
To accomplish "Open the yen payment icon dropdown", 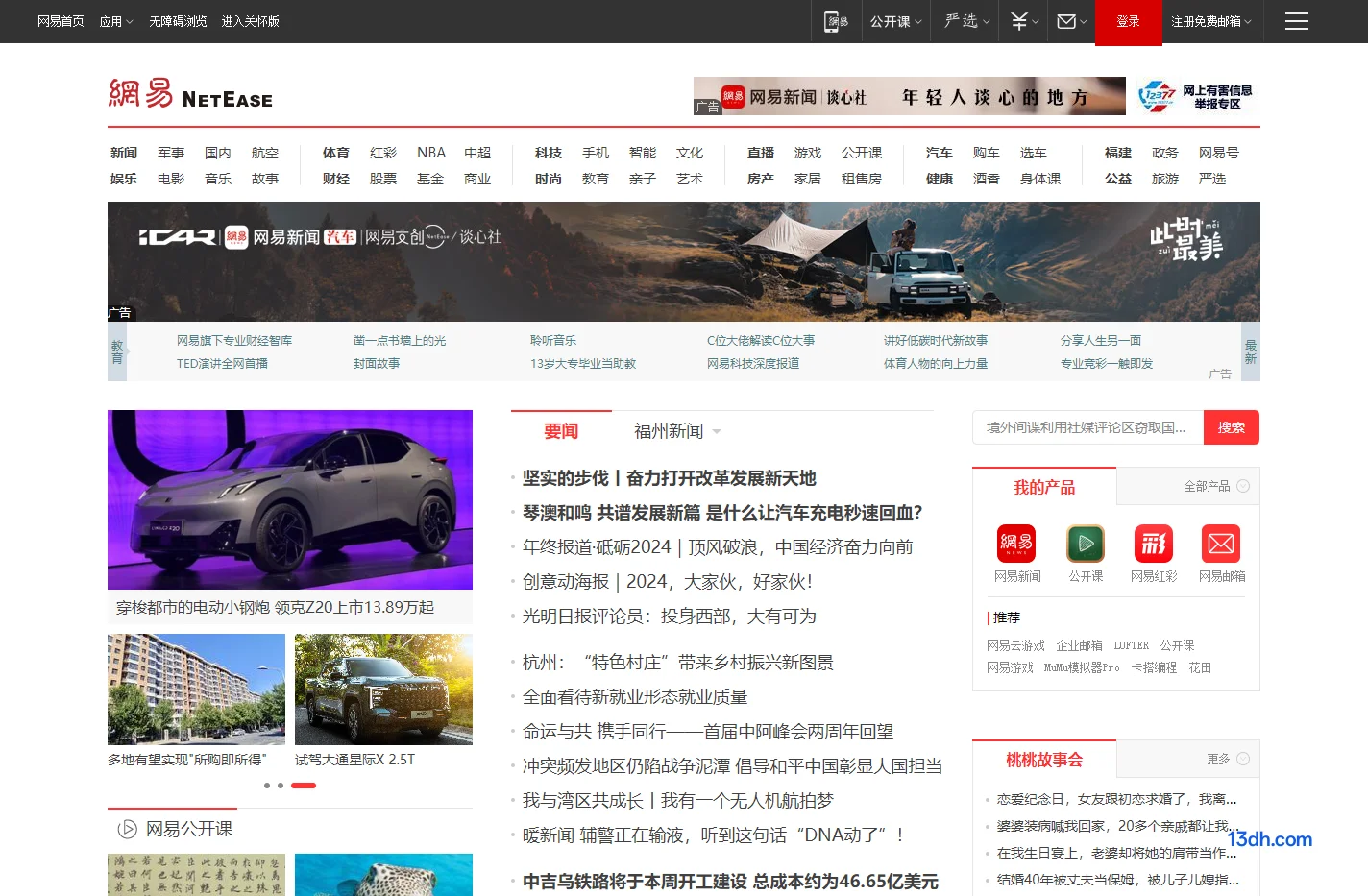I will 1024,21.
